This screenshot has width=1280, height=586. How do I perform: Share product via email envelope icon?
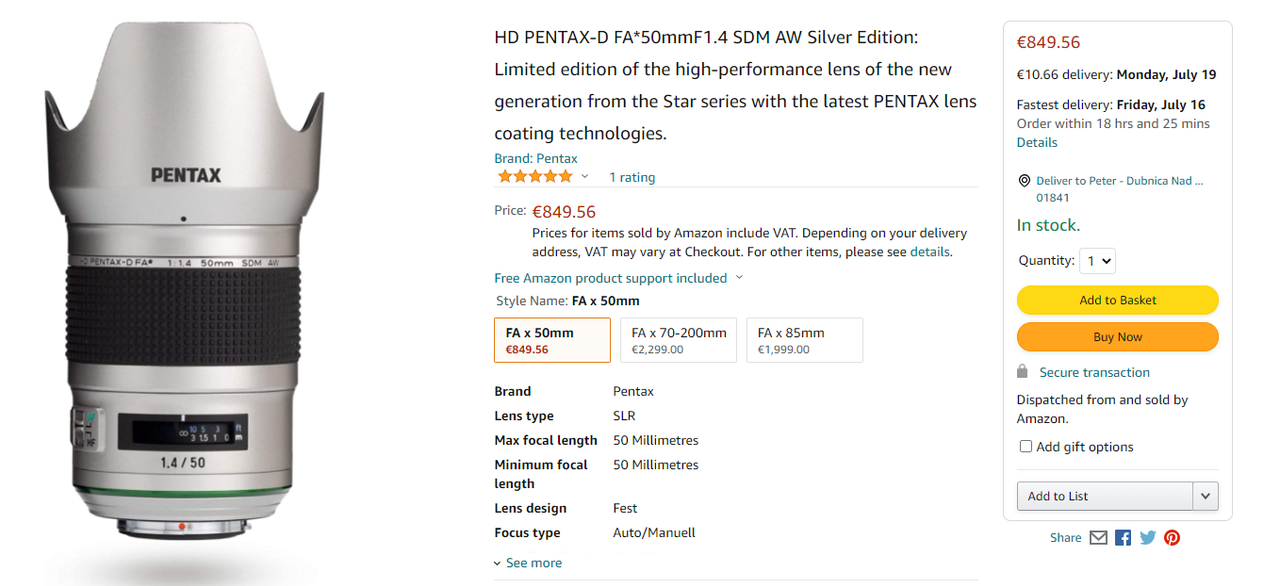click(x=1098, y=538)
